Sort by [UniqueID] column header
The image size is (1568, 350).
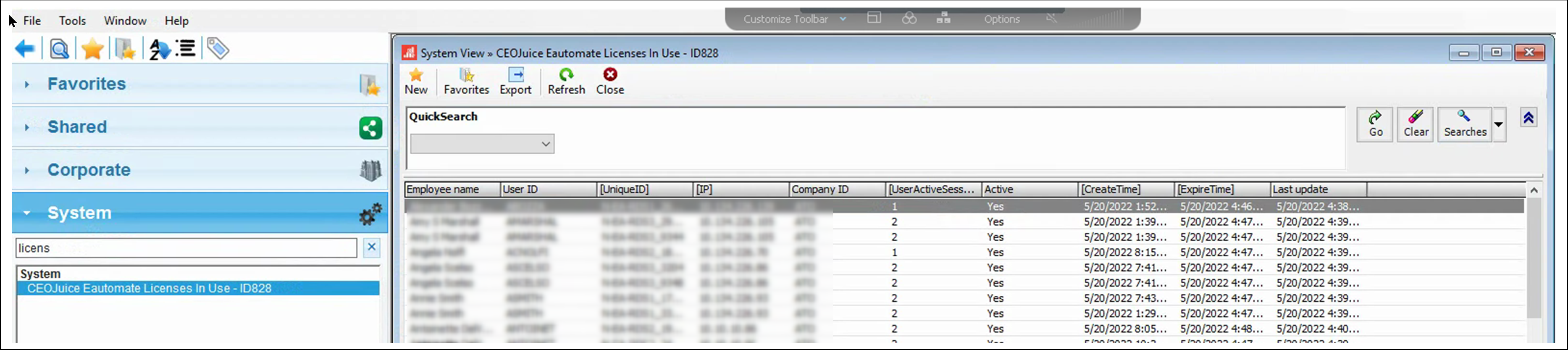point(645,189)
